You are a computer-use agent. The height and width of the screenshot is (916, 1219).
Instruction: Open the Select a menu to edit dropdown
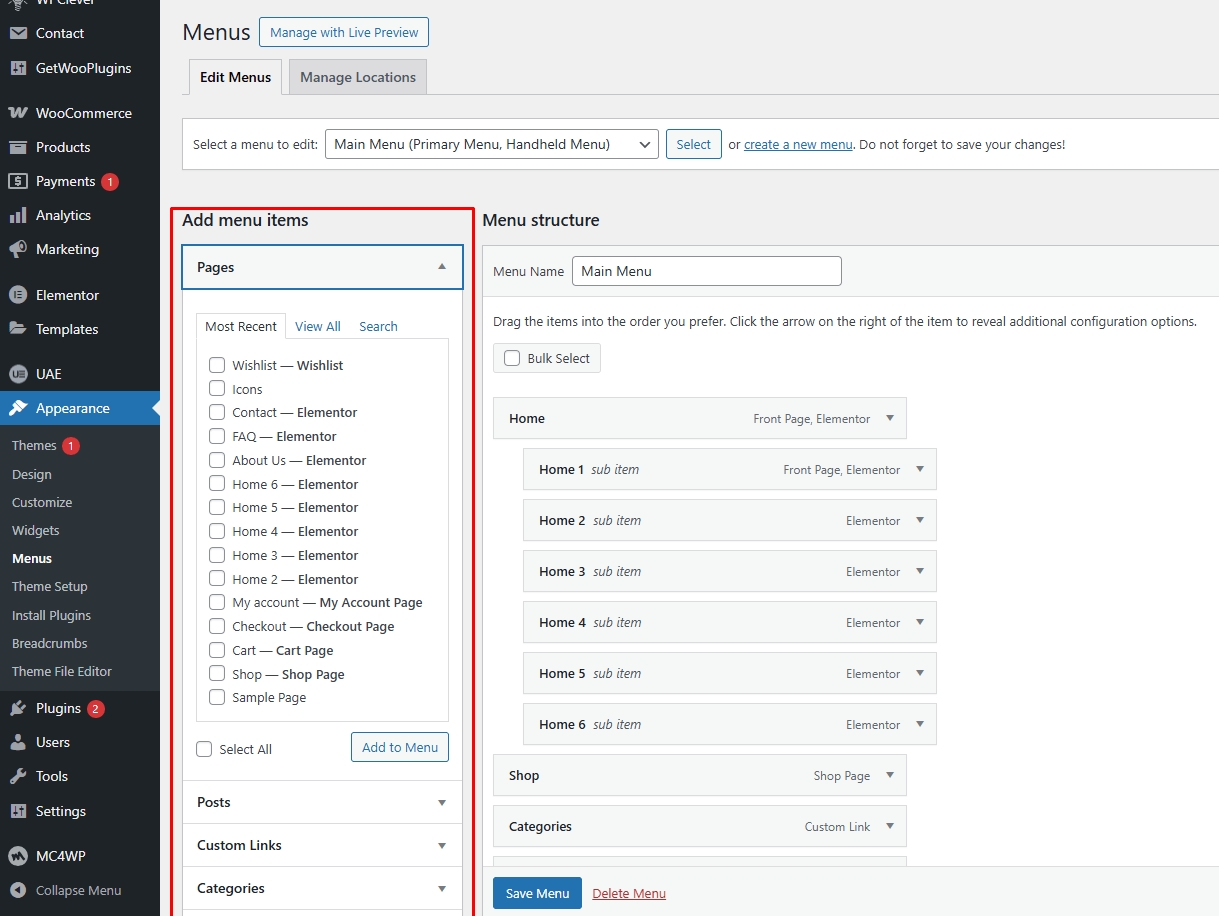[491, 144]
